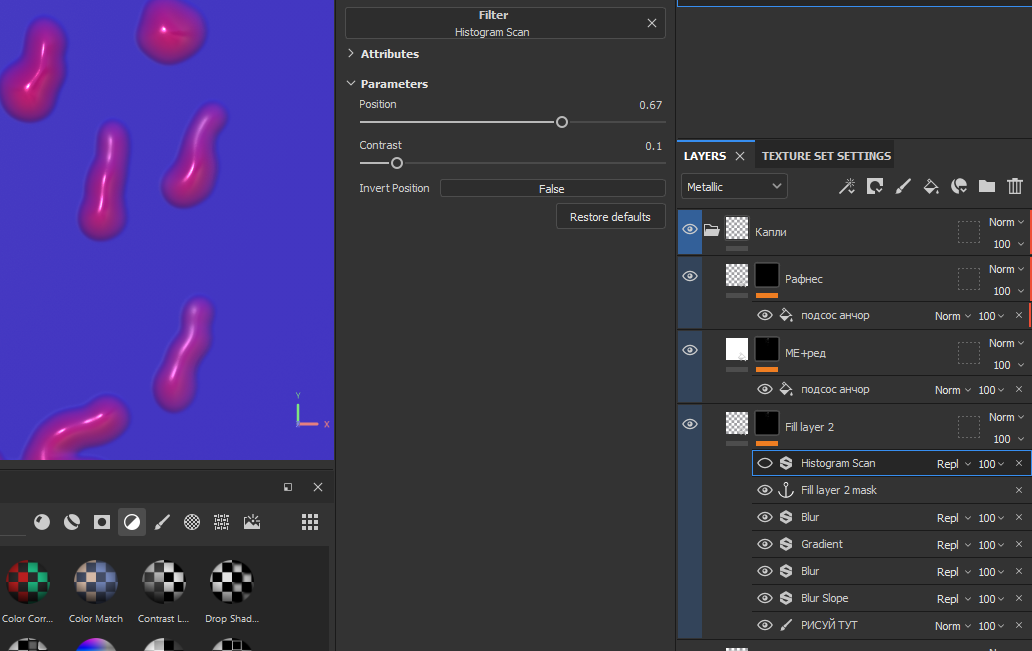
Task: Close the Layers tab
Action: tap(740, 156)
